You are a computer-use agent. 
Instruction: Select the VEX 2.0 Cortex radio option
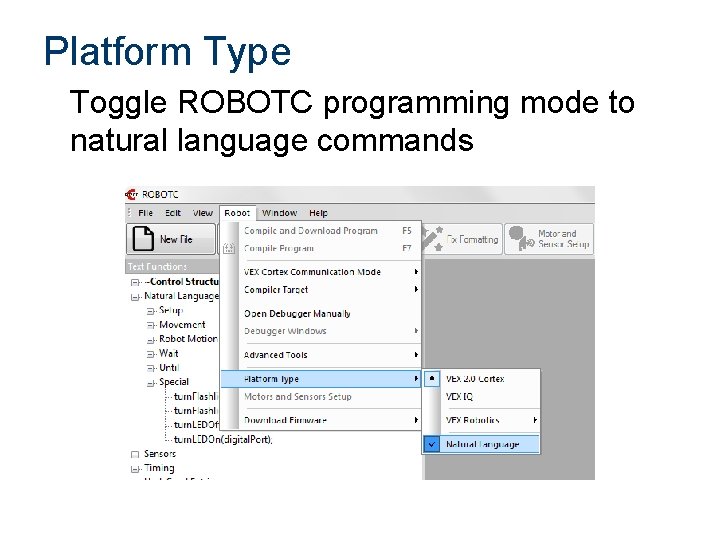coord(432,379)
